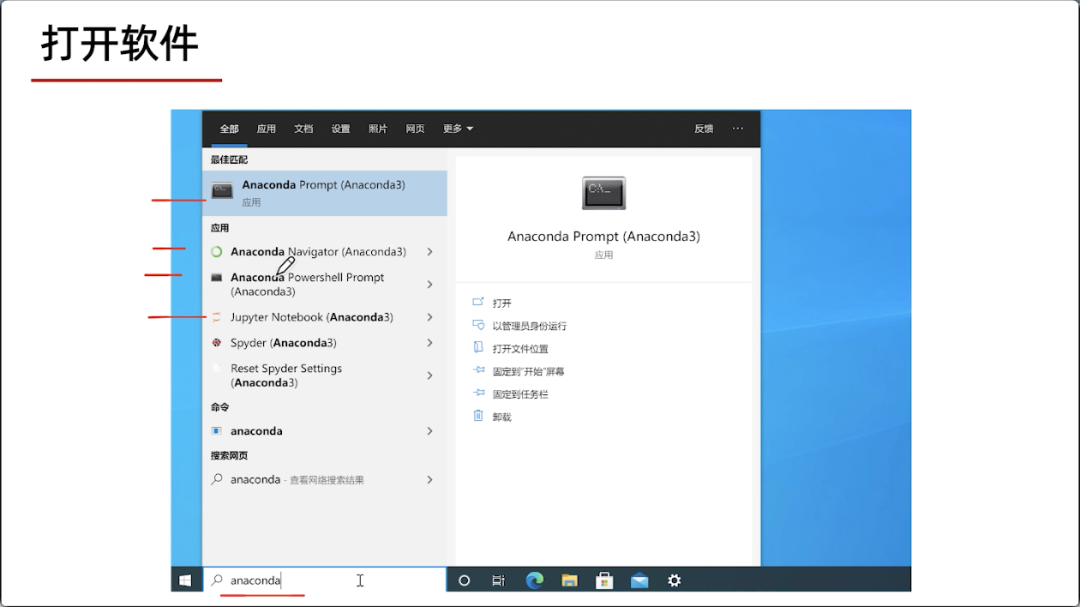The height and width of the screenshot is (607, 1080).
Task: Select Spyder (Anaconda3) result
Action: (x=325, y=342)
